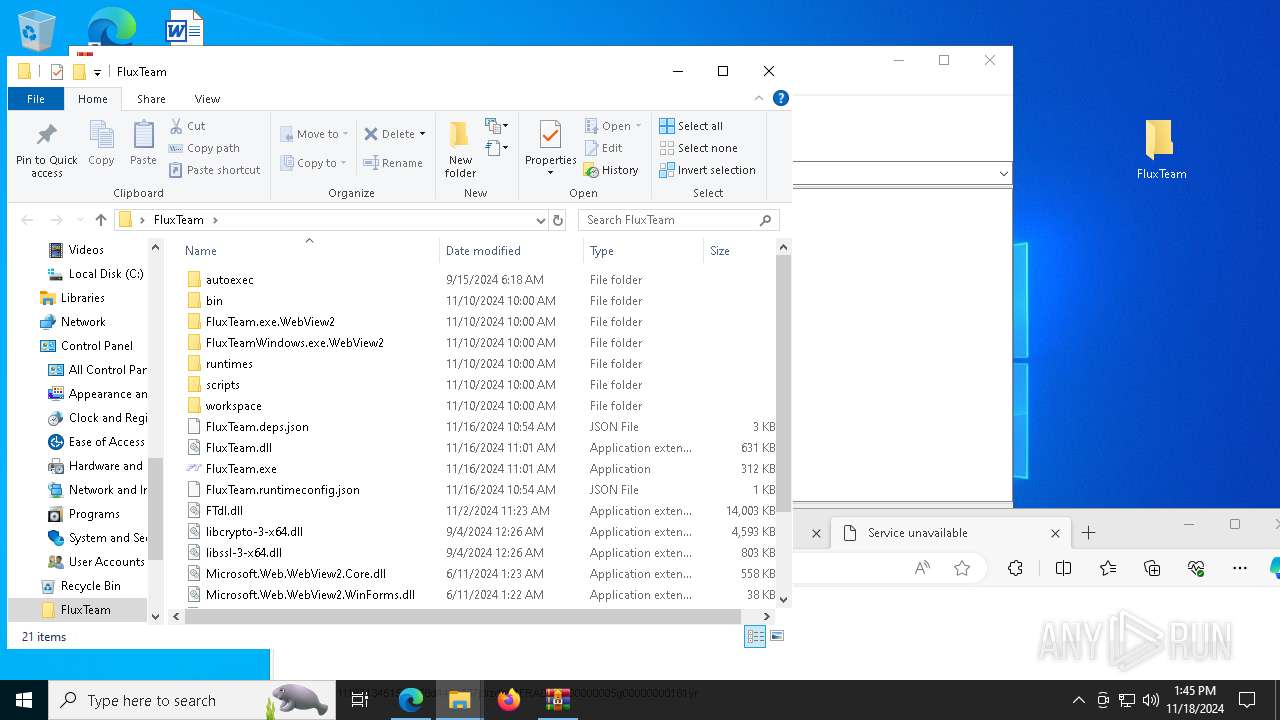The height and width of the screenshot is (720, 1280).
Task: Open Extensions icon in Edge window
Action: (1015, 568)
